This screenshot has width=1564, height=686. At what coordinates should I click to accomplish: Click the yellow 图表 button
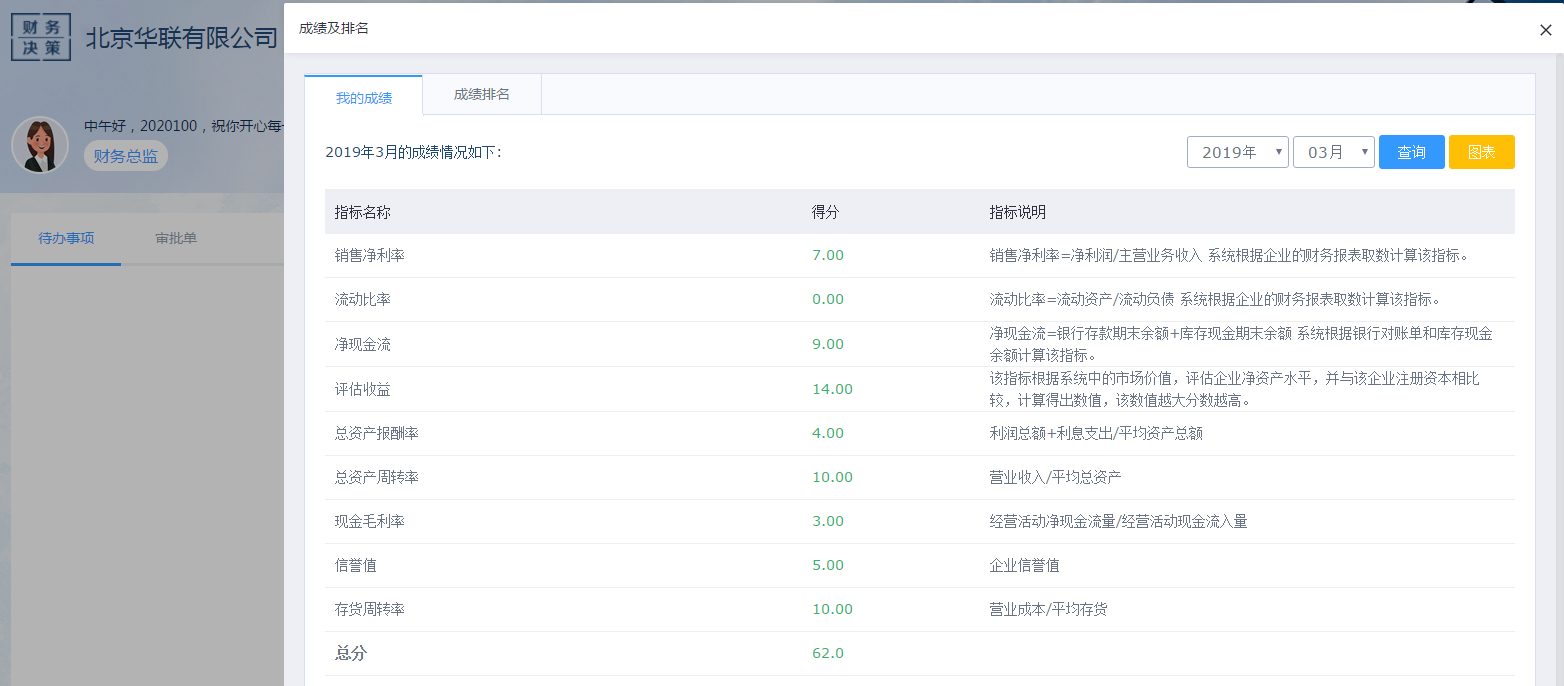(x=1481, y=152)
